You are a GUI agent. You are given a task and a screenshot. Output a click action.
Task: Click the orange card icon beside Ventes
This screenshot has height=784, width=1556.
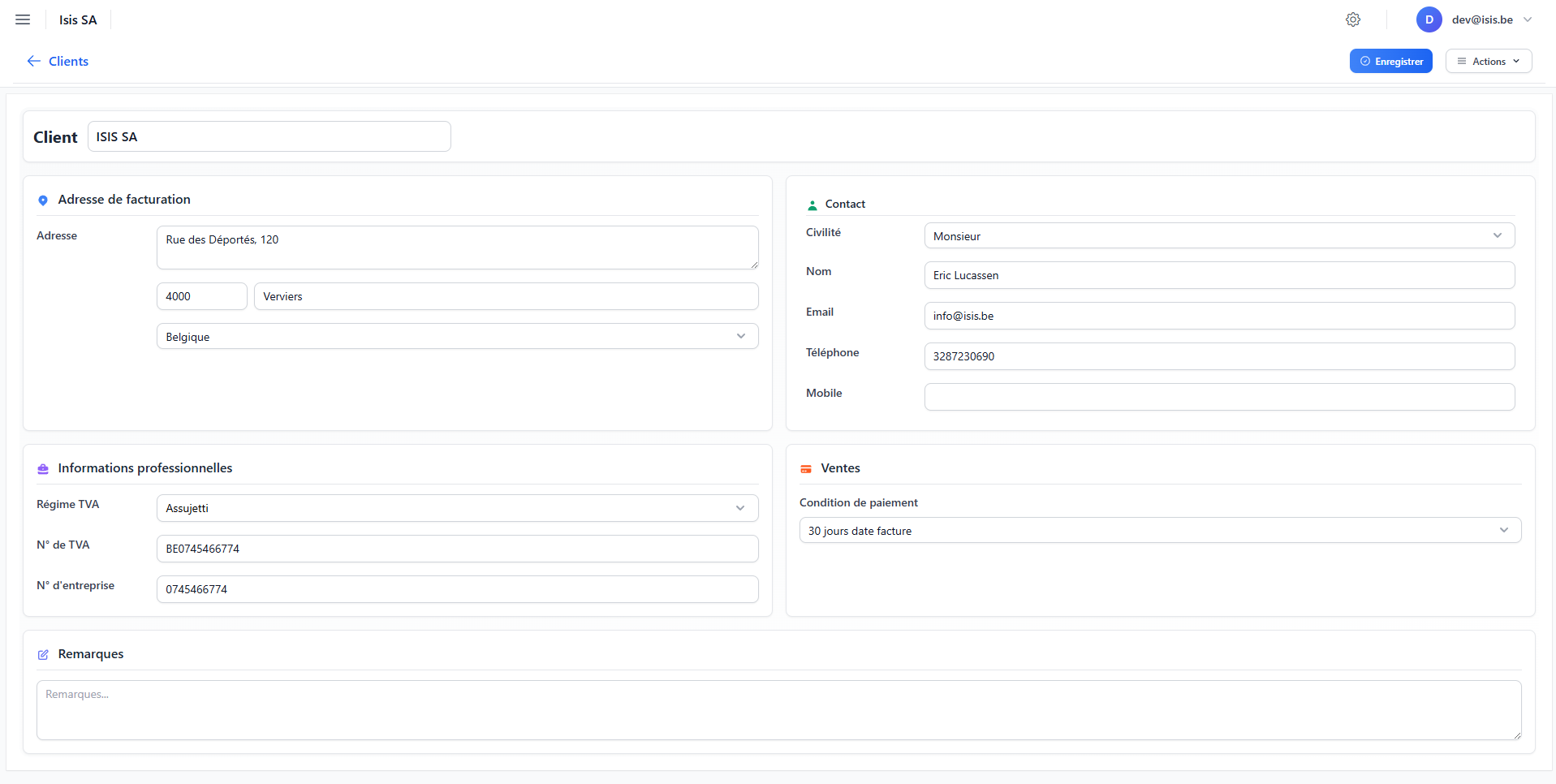click(806, 469)
